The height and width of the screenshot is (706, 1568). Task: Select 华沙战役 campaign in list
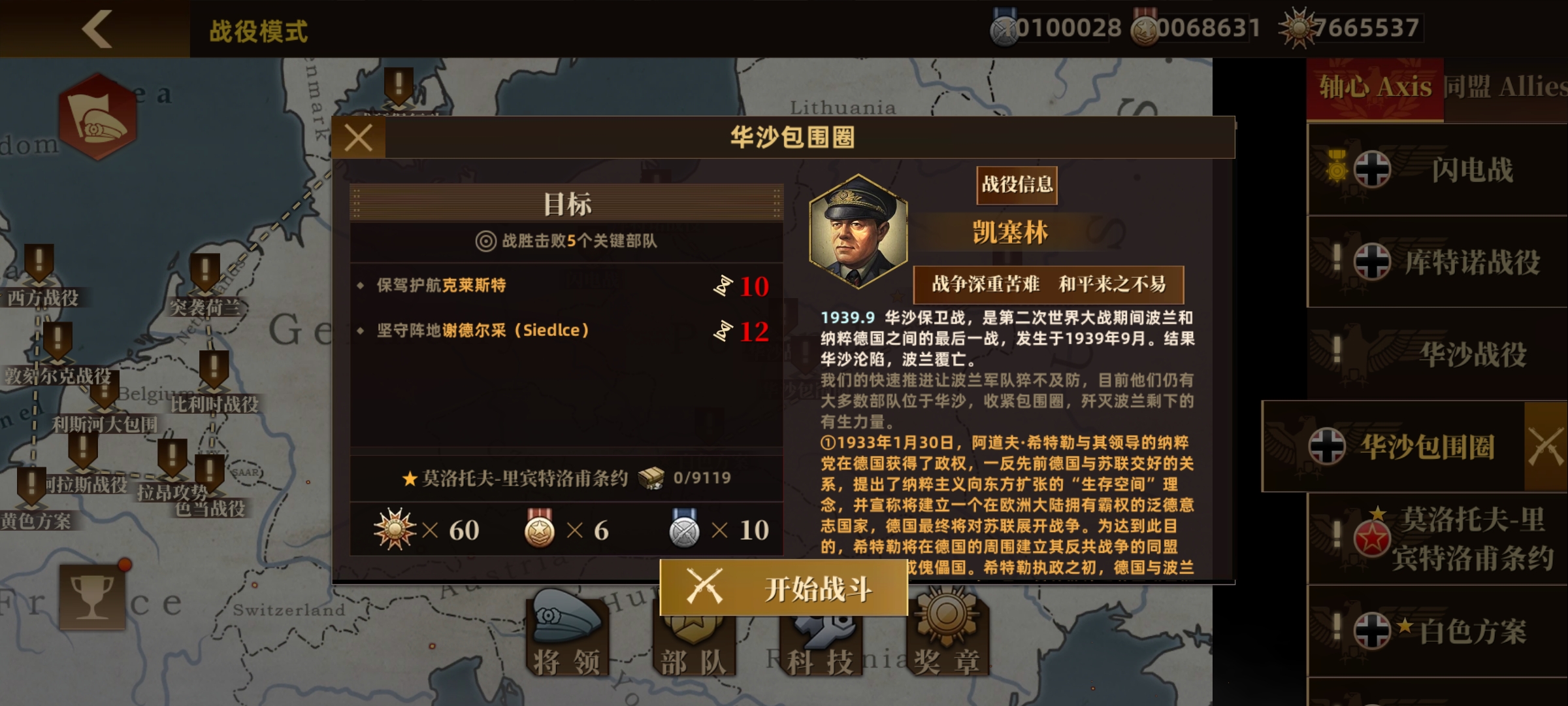[1437, 354]
